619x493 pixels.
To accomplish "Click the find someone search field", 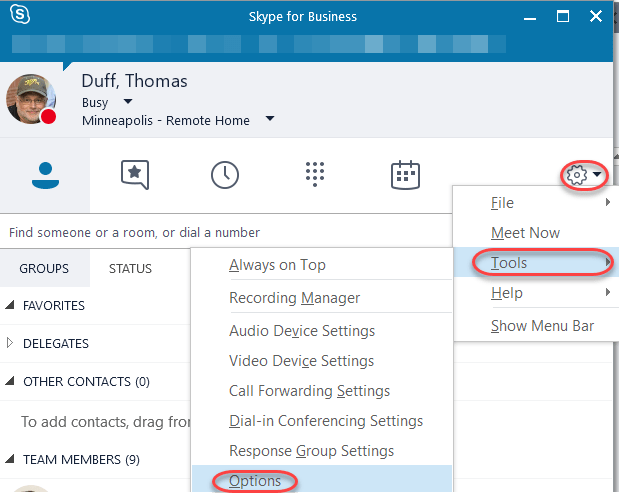I will pos(226,232).
